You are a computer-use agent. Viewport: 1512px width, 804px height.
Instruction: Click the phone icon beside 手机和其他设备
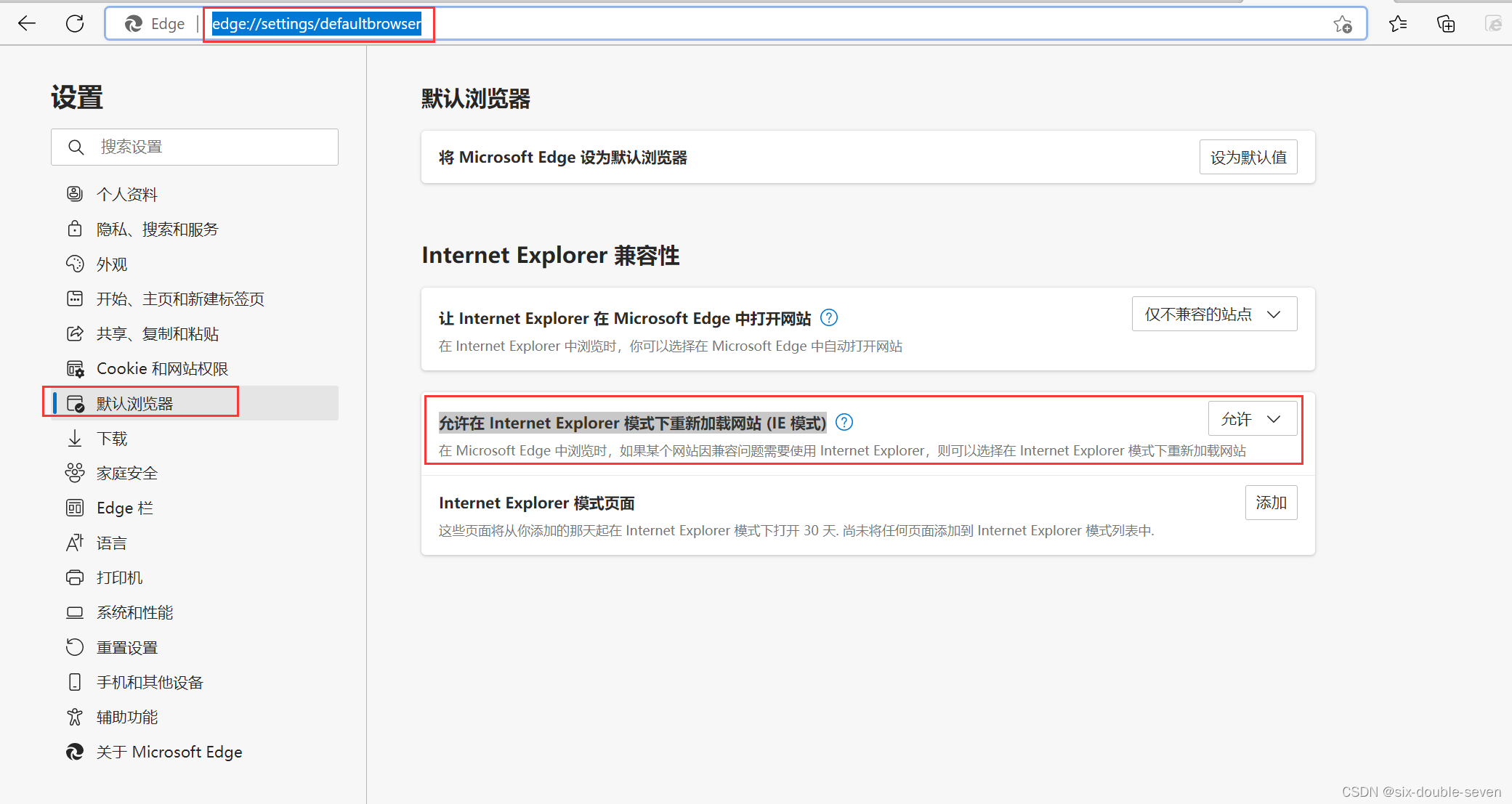pyautogui.click(x=75, y=682)
